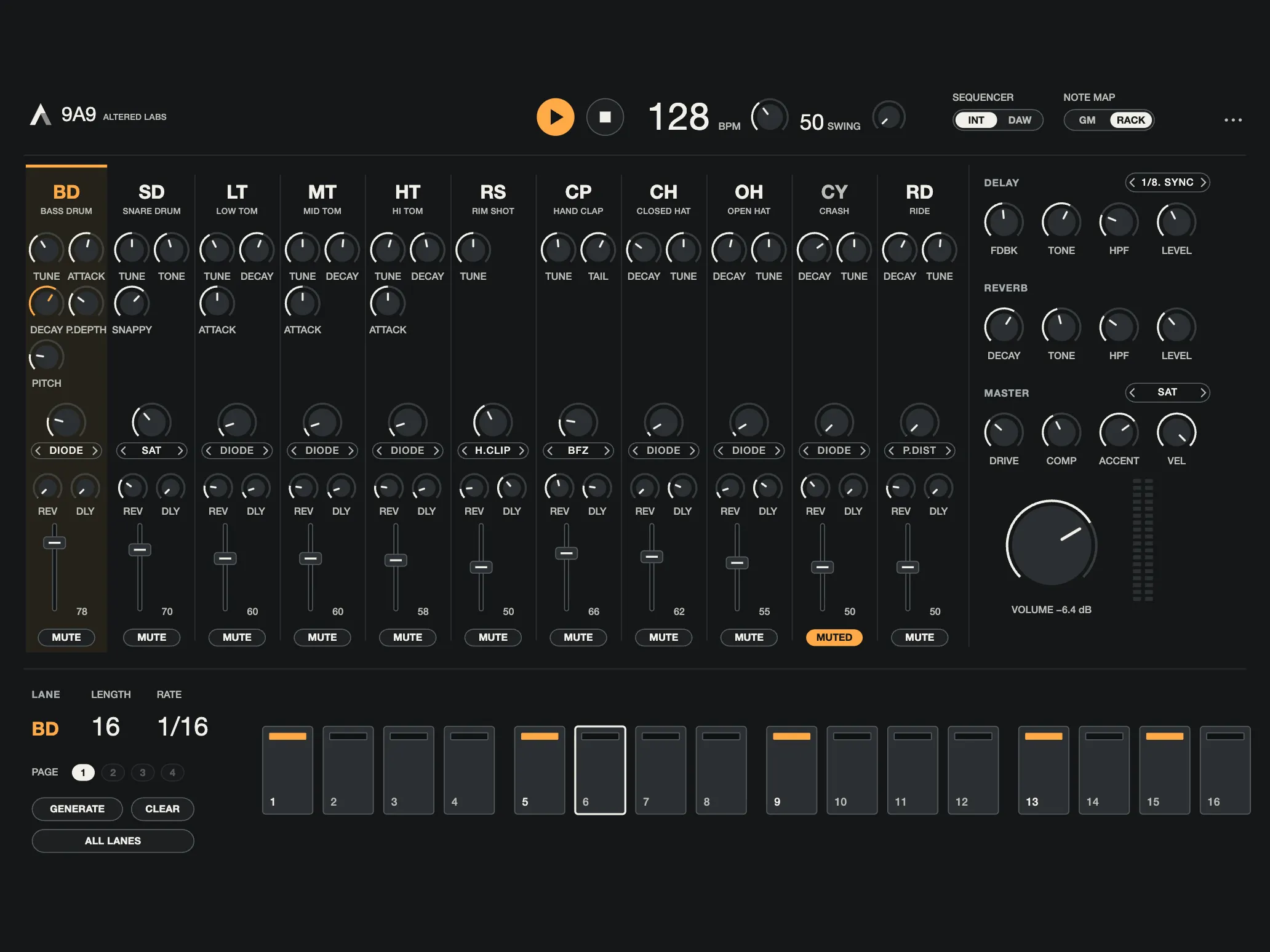Mute the Snare Drum channel
The height and width of the screenshot is (952, 1270).
(151, 637)
